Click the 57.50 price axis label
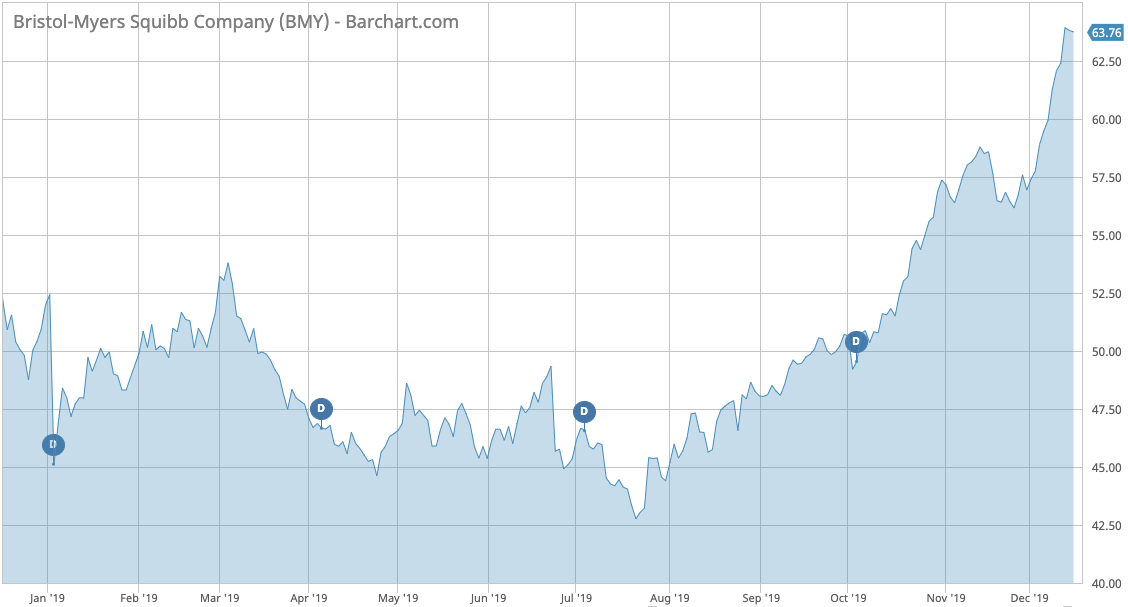 [1106, 178]
